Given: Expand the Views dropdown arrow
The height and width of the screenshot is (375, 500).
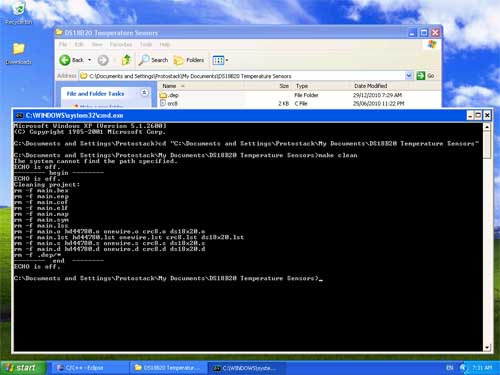Looking at the screenshot, I should coord(227,60).
